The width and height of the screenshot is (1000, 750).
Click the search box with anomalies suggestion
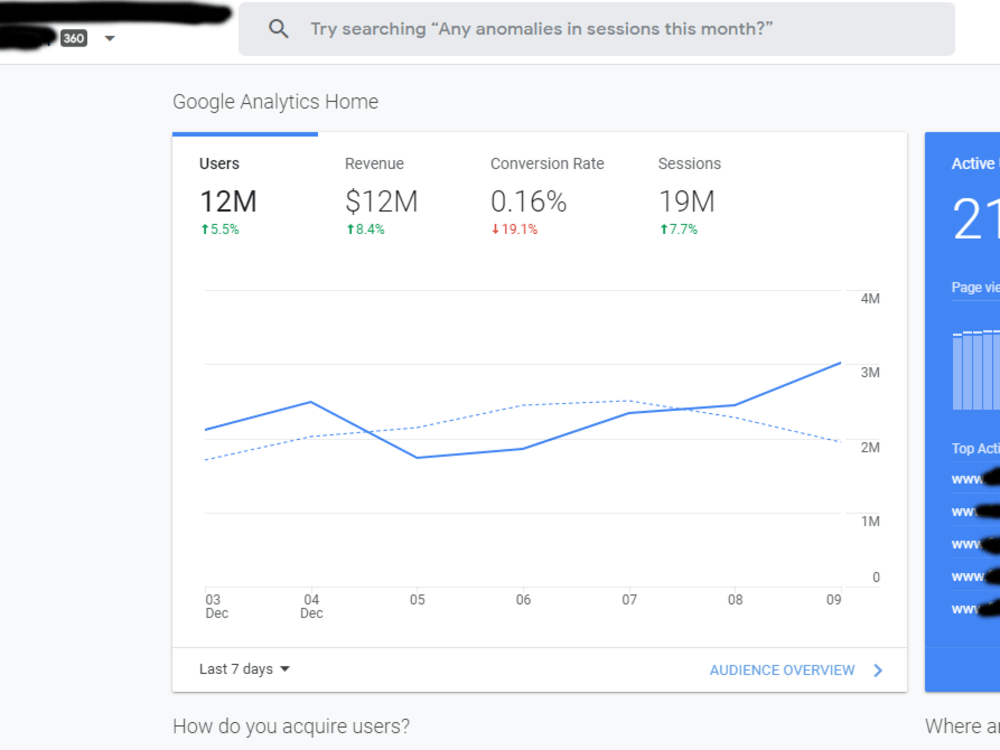tap(596, 29)
